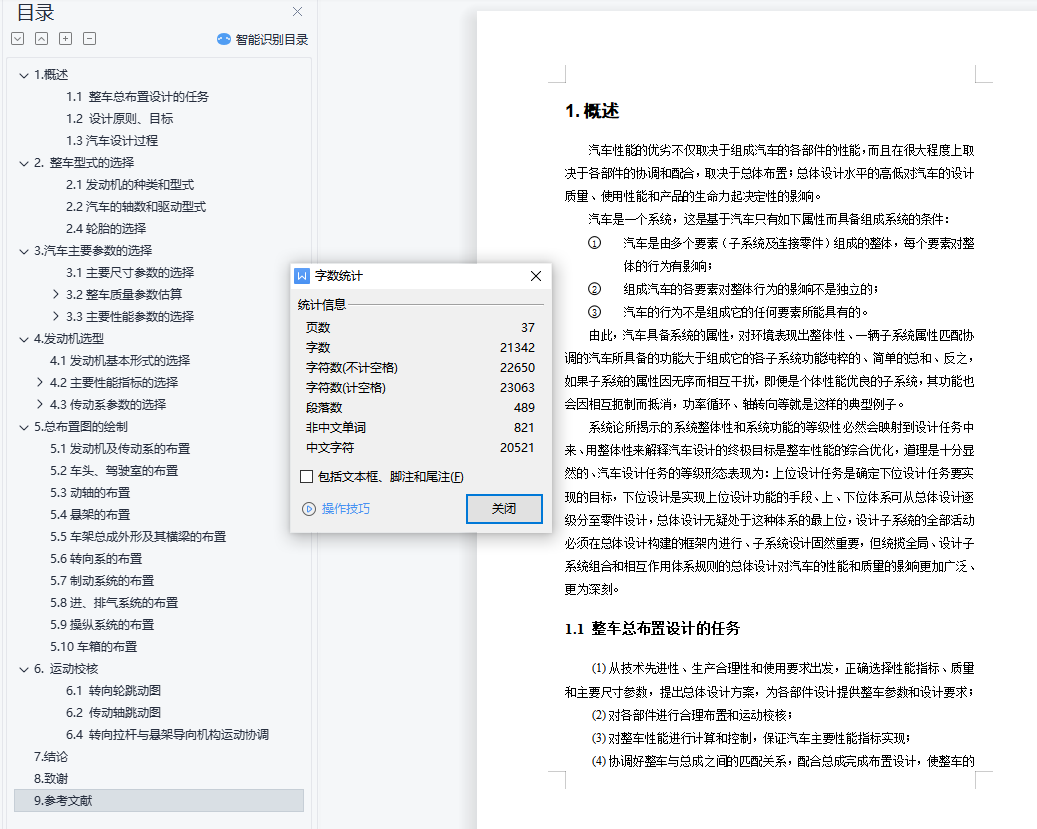Click the play icon beside 操作技巧
The height and width of the screenshot is (829, 1037).
[x=309, y=509]
